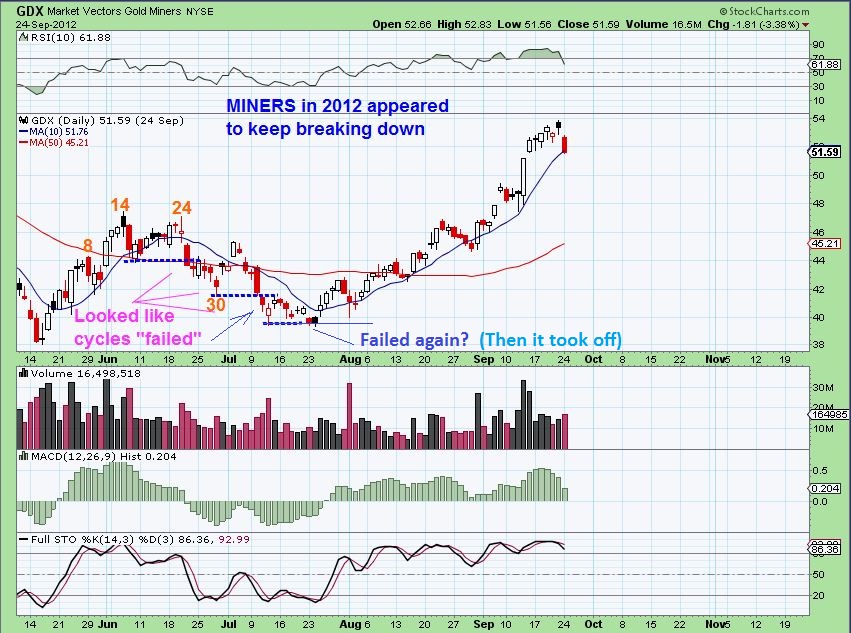The image size is (851, 633).
Task: Click the 'Looked like cycles failed' annotation
Action: coord(137,327)
